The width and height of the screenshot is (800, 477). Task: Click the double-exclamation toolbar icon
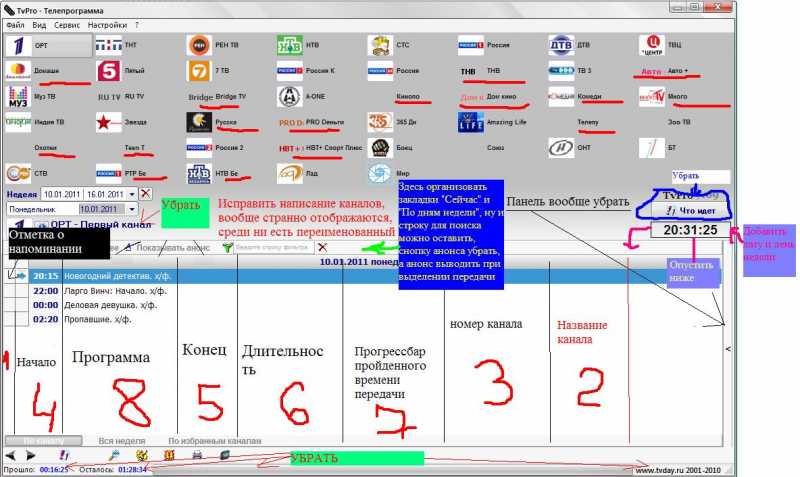pyautogui.click(x=64, y=455)
